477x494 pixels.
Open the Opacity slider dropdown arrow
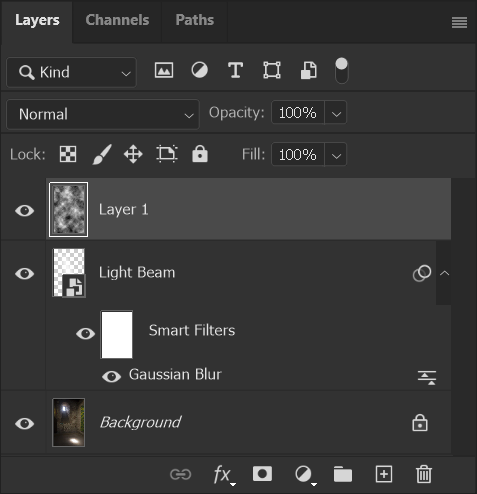(336, 113)
